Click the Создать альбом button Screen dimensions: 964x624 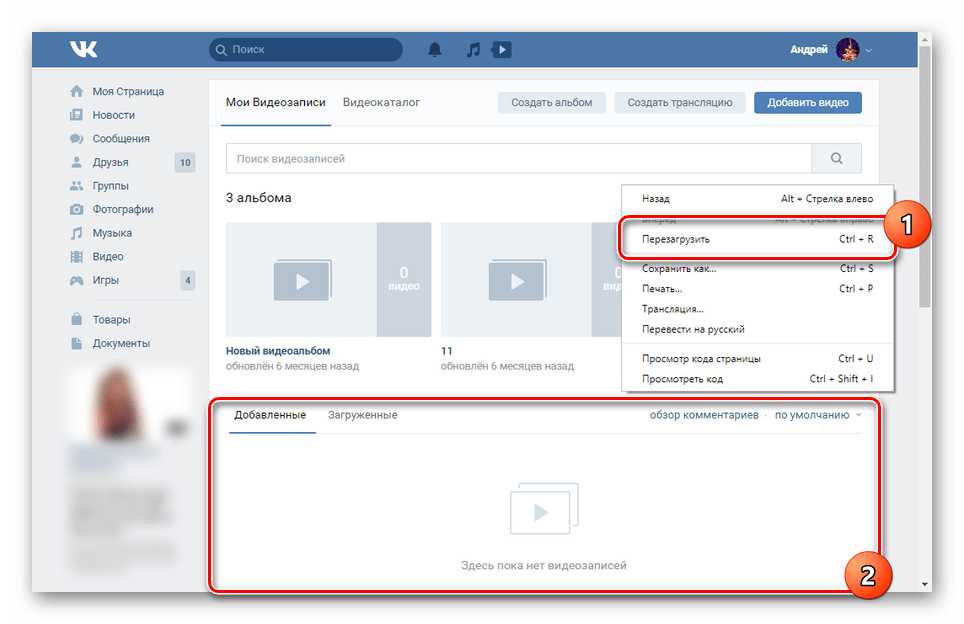coord(551,103)
